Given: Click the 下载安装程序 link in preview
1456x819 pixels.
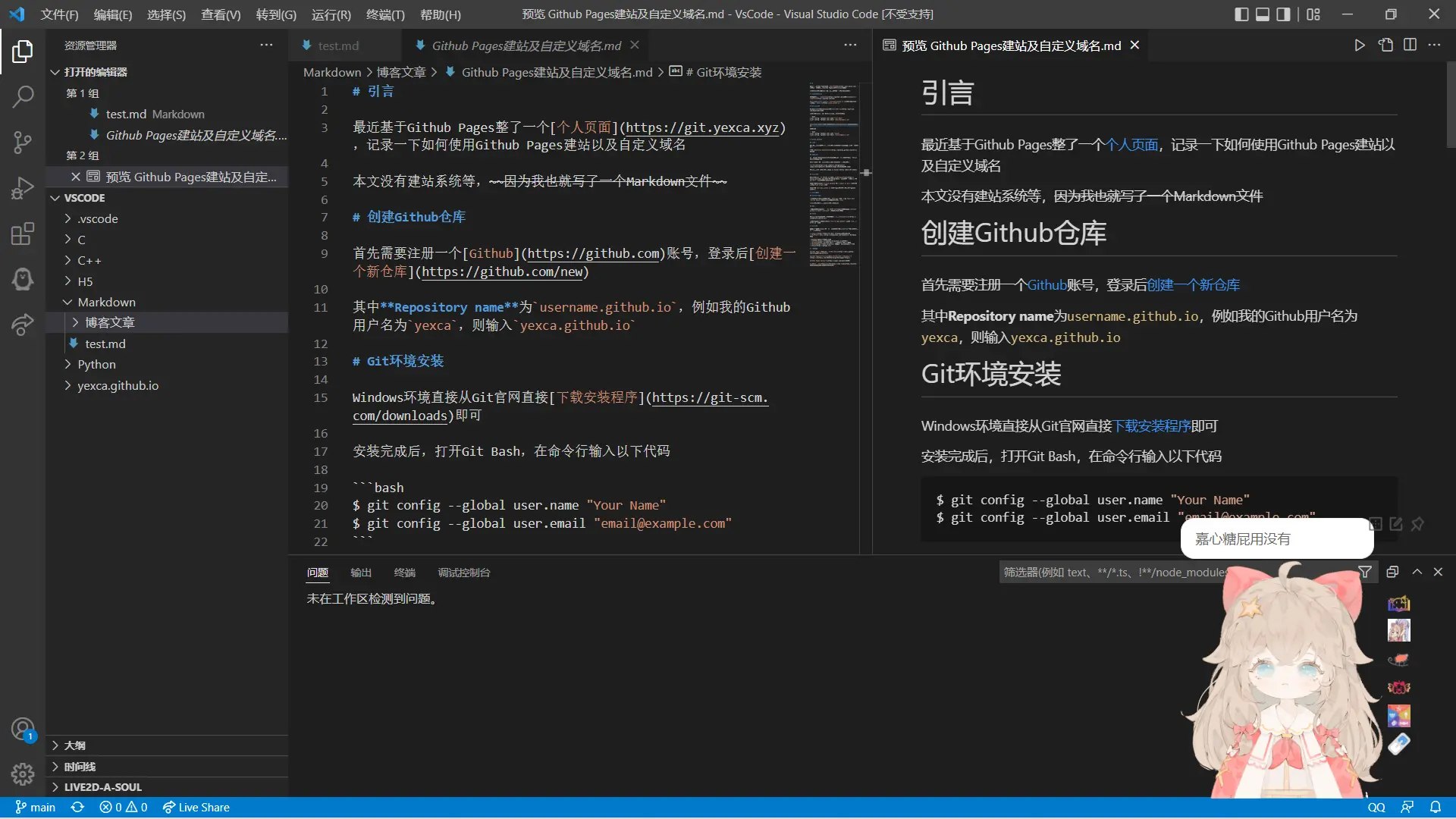Looking at the screenshot, I should [1151, 426].
